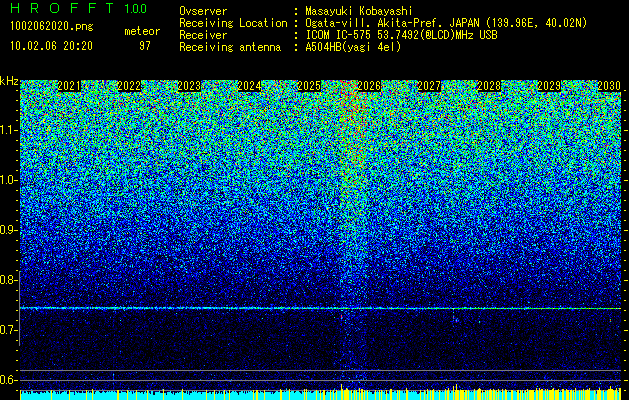Image resolution: width=629 pixels, height=400 pixels.
Task: Click the observer name Masayuki Kobayashi
Action: (x=359, y=11)
